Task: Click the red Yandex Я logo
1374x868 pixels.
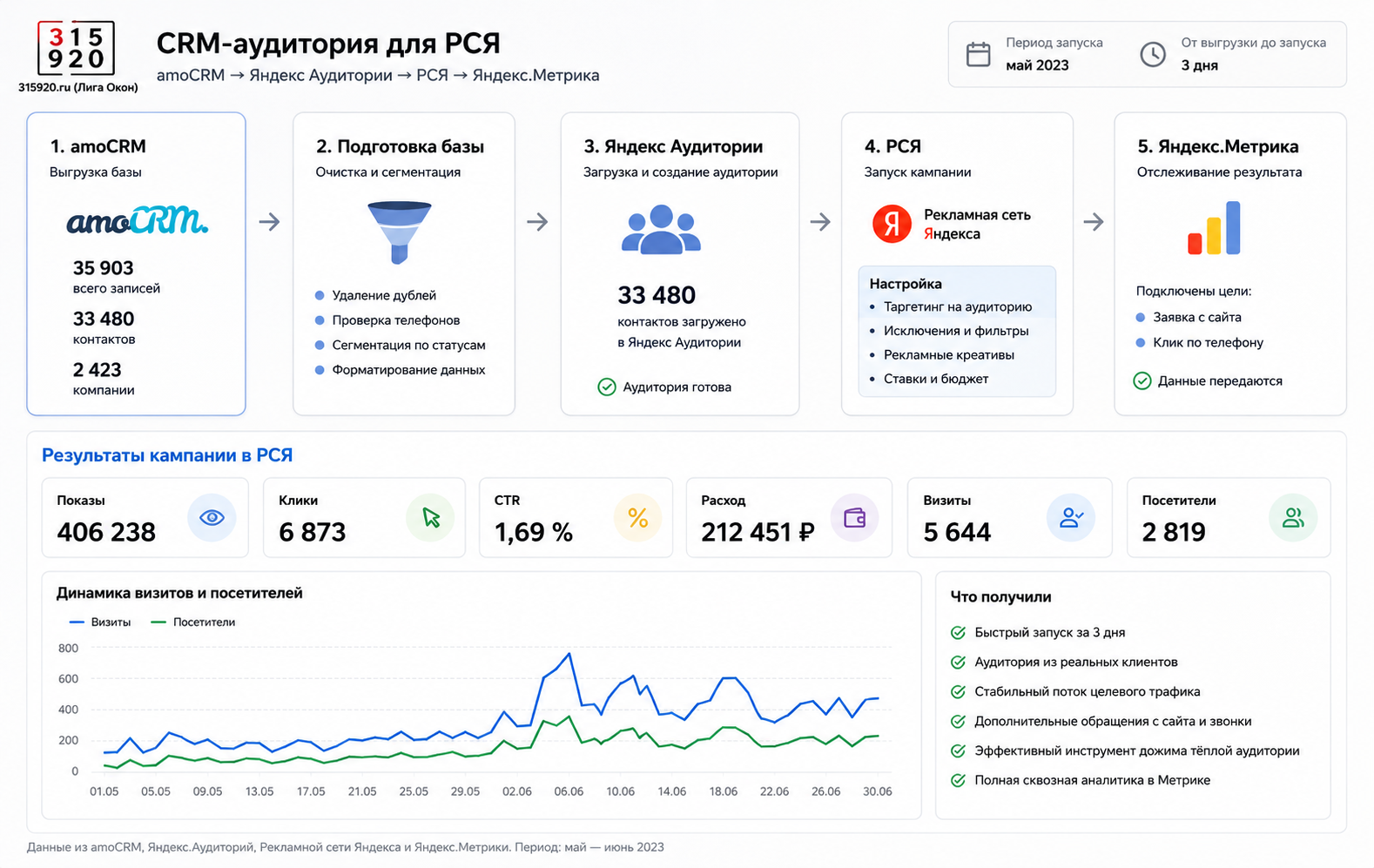Action: tap(892, 225)
